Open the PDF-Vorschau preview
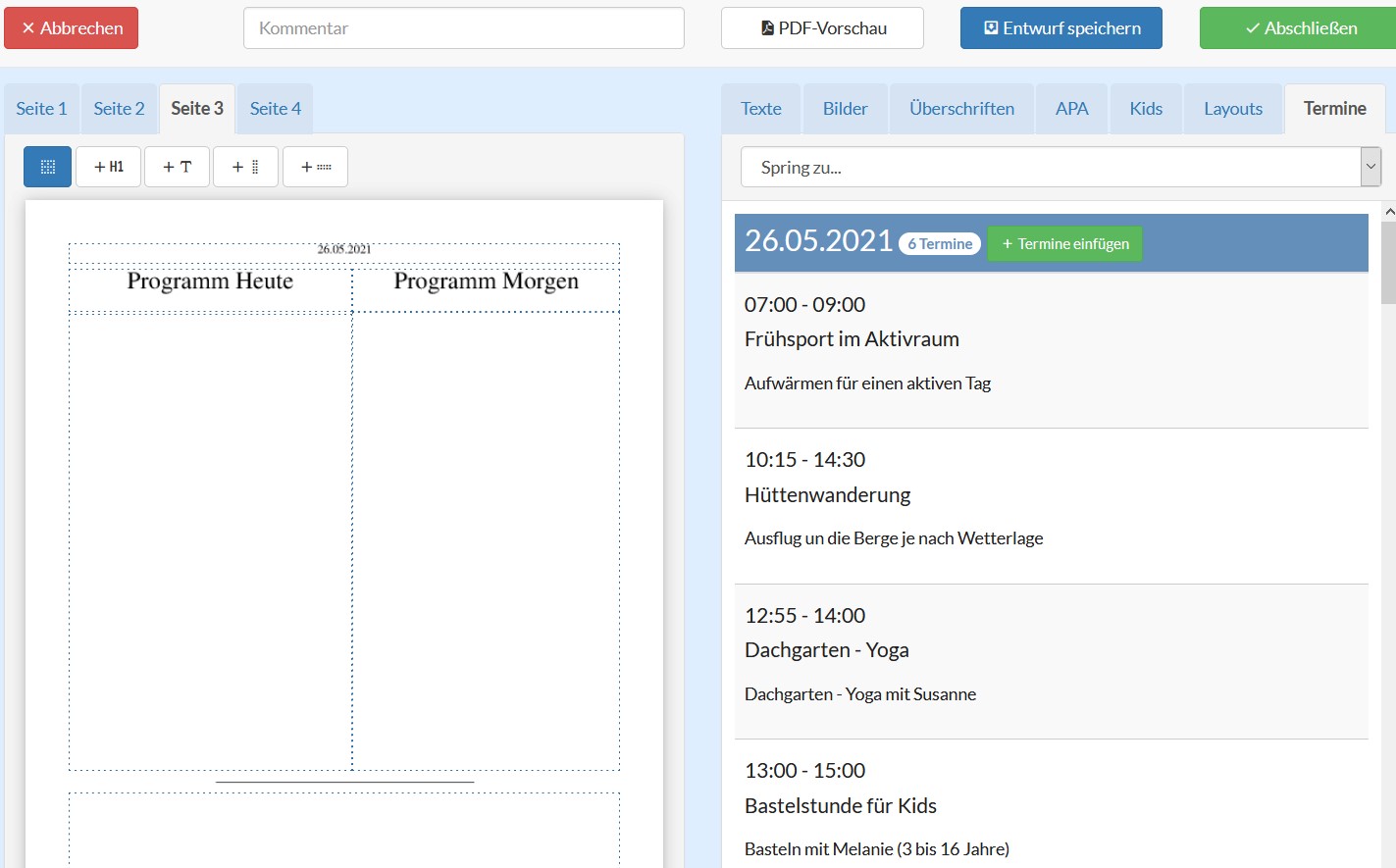The image size is (1396, 868). [x=822, y=28]
